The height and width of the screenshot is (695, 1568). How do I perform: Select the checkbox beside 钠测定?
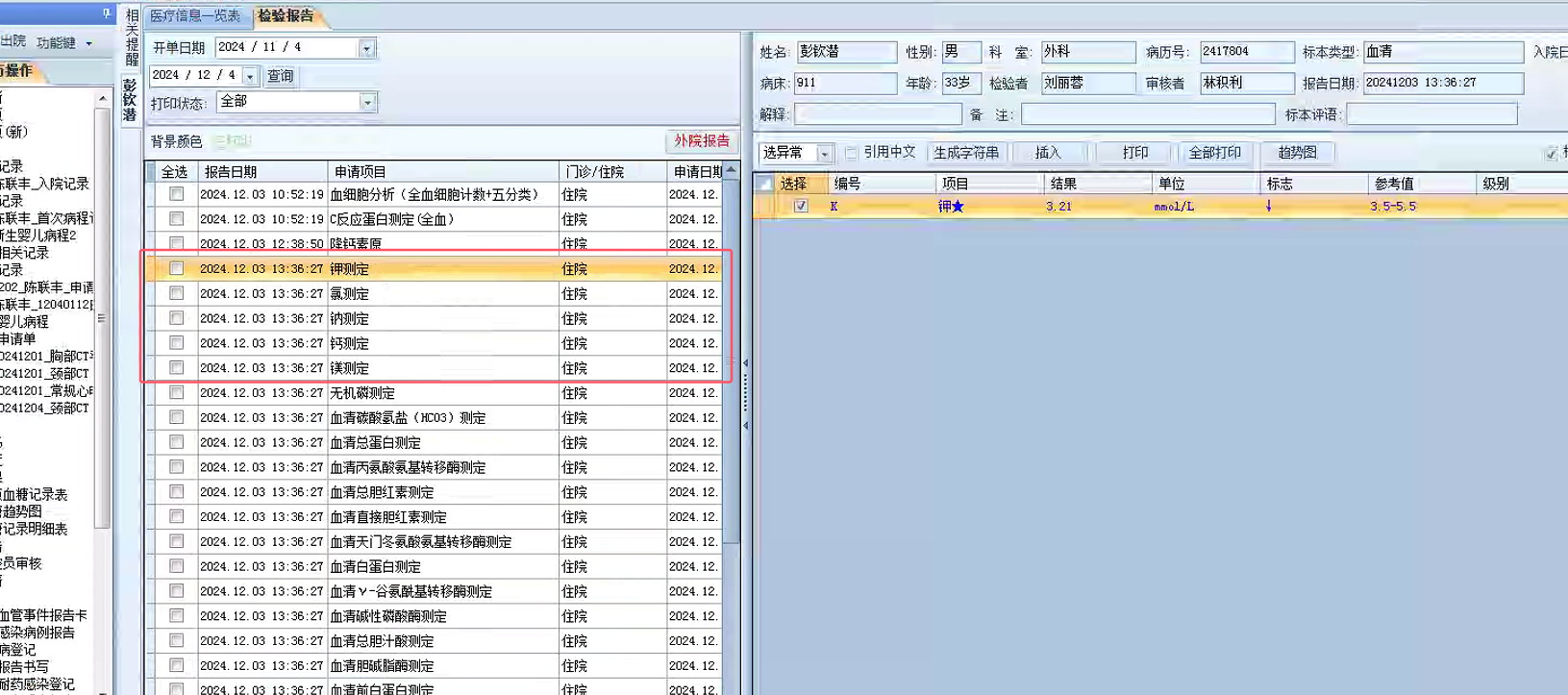176,318
